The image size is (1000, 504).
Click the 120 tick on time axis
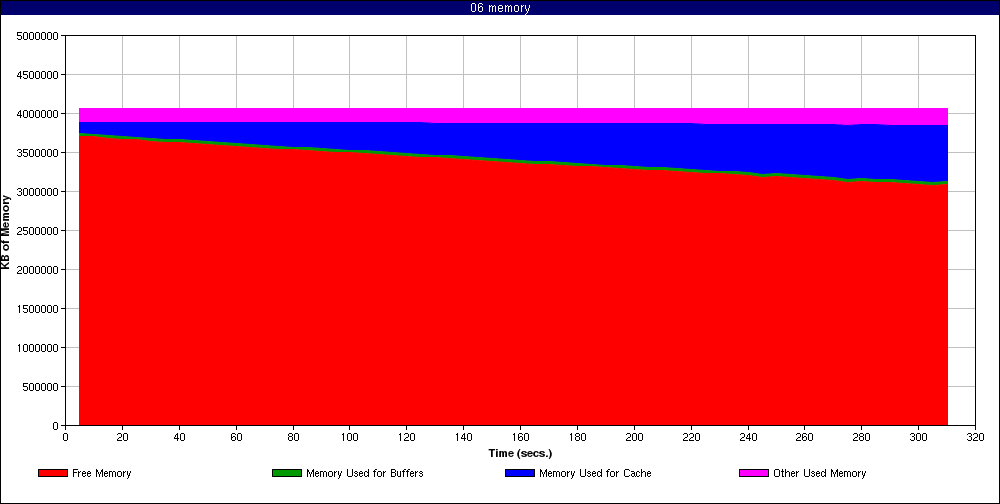coord(406,438)
